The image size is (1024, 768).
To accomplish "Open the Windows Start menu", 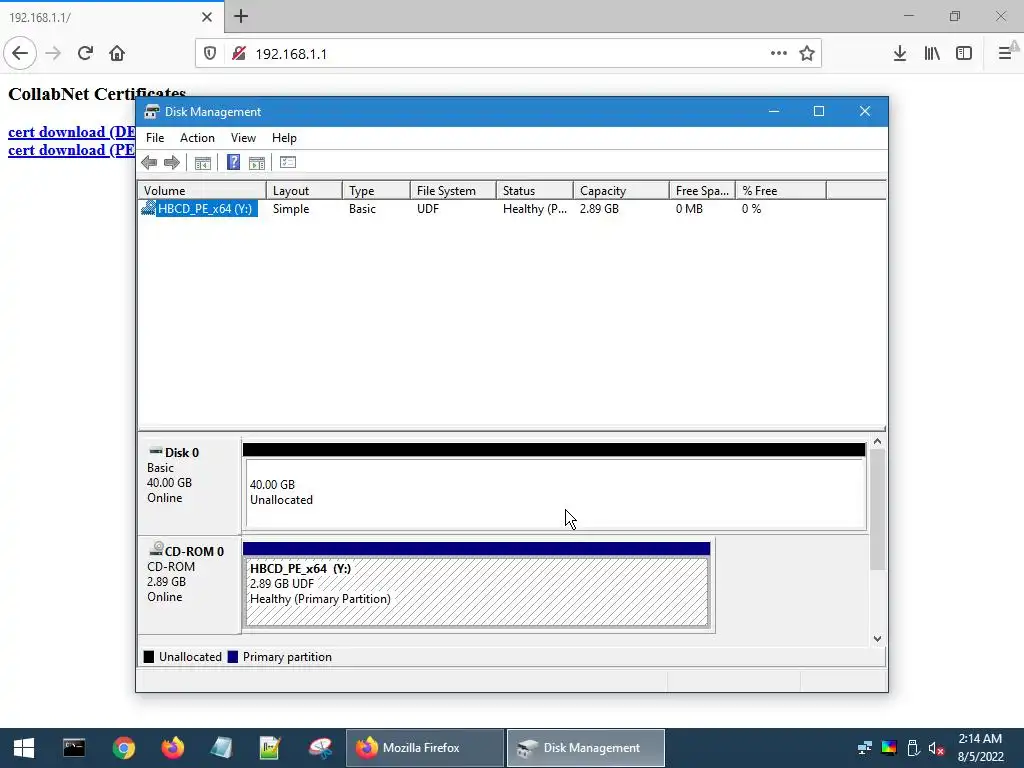I will pyautogui.click(x=24, y=748).
